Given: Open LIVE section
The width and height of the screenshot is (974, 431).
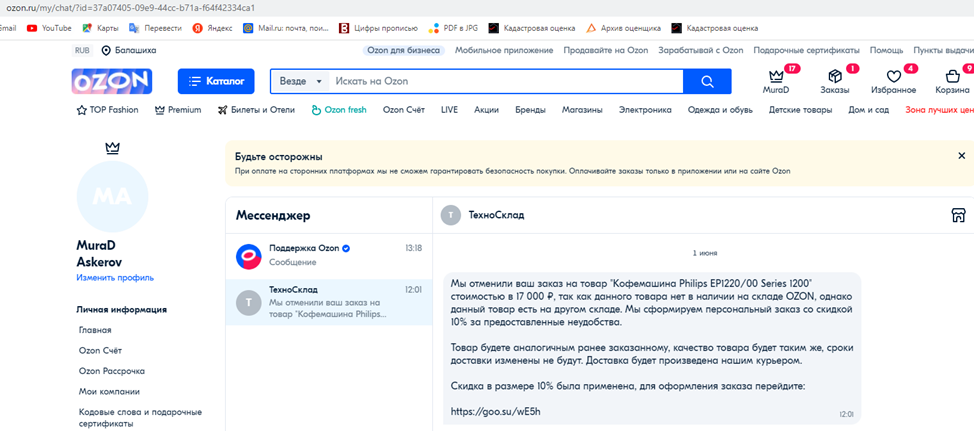Looking at the screenshot, I should (x=449, y=110).
